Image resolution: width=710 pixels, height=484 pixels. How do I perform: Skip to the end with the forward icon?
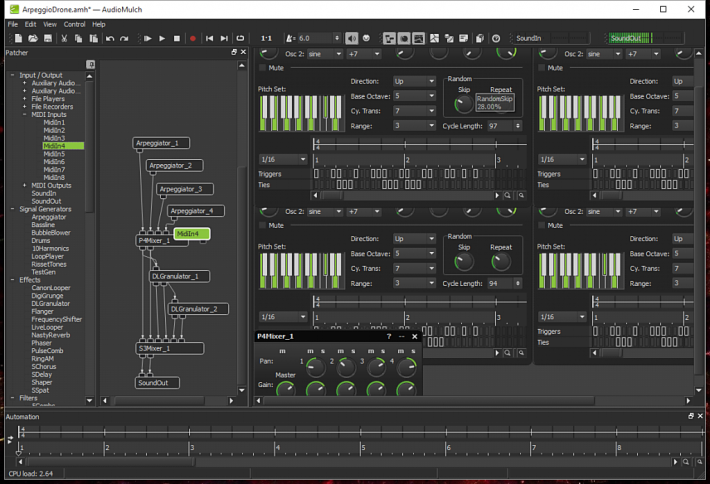224,38
